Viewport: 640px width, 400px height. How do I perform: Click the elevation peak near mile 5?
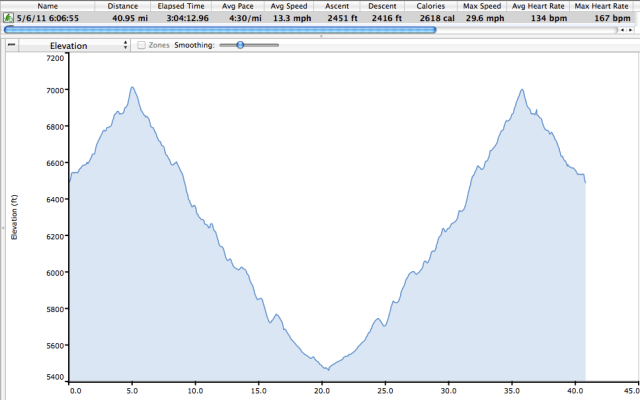[132, 87]
